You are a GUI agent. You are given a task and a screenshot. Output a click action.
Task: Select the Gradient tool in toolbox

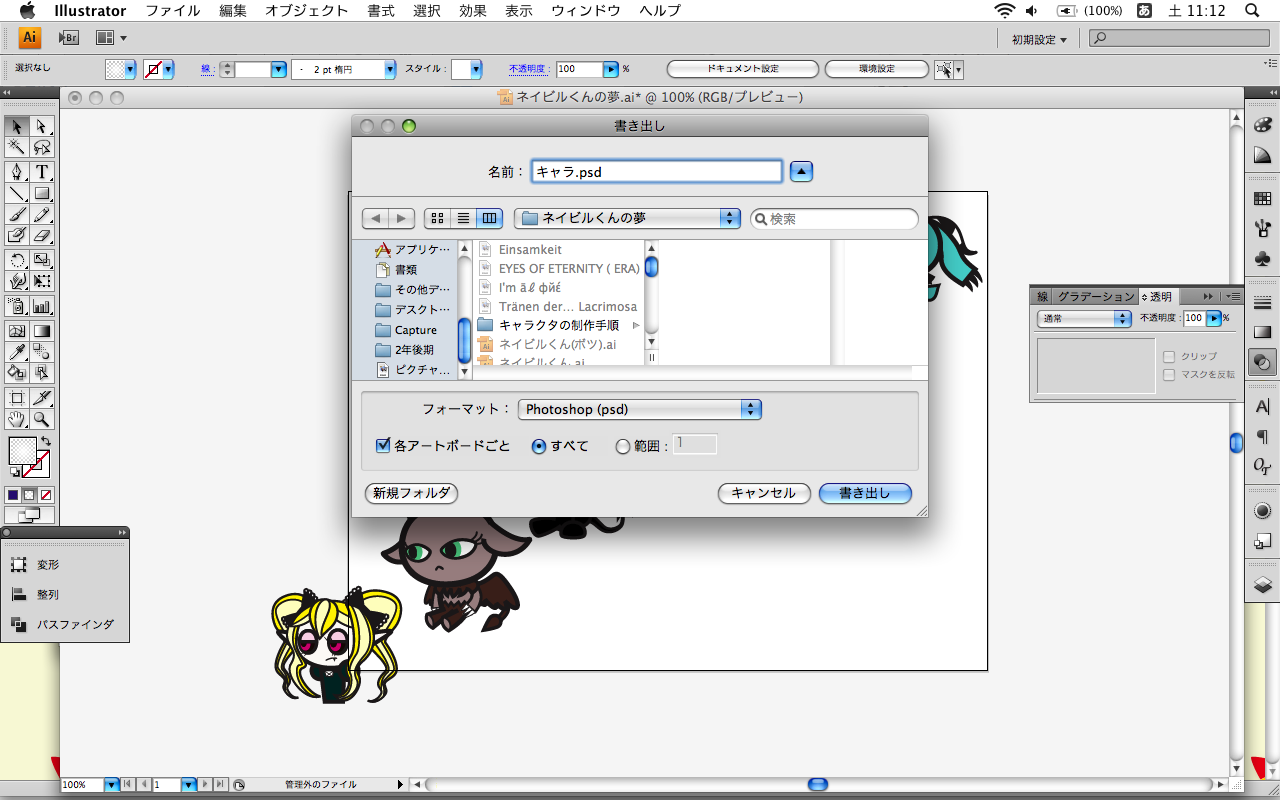point(42,331)
